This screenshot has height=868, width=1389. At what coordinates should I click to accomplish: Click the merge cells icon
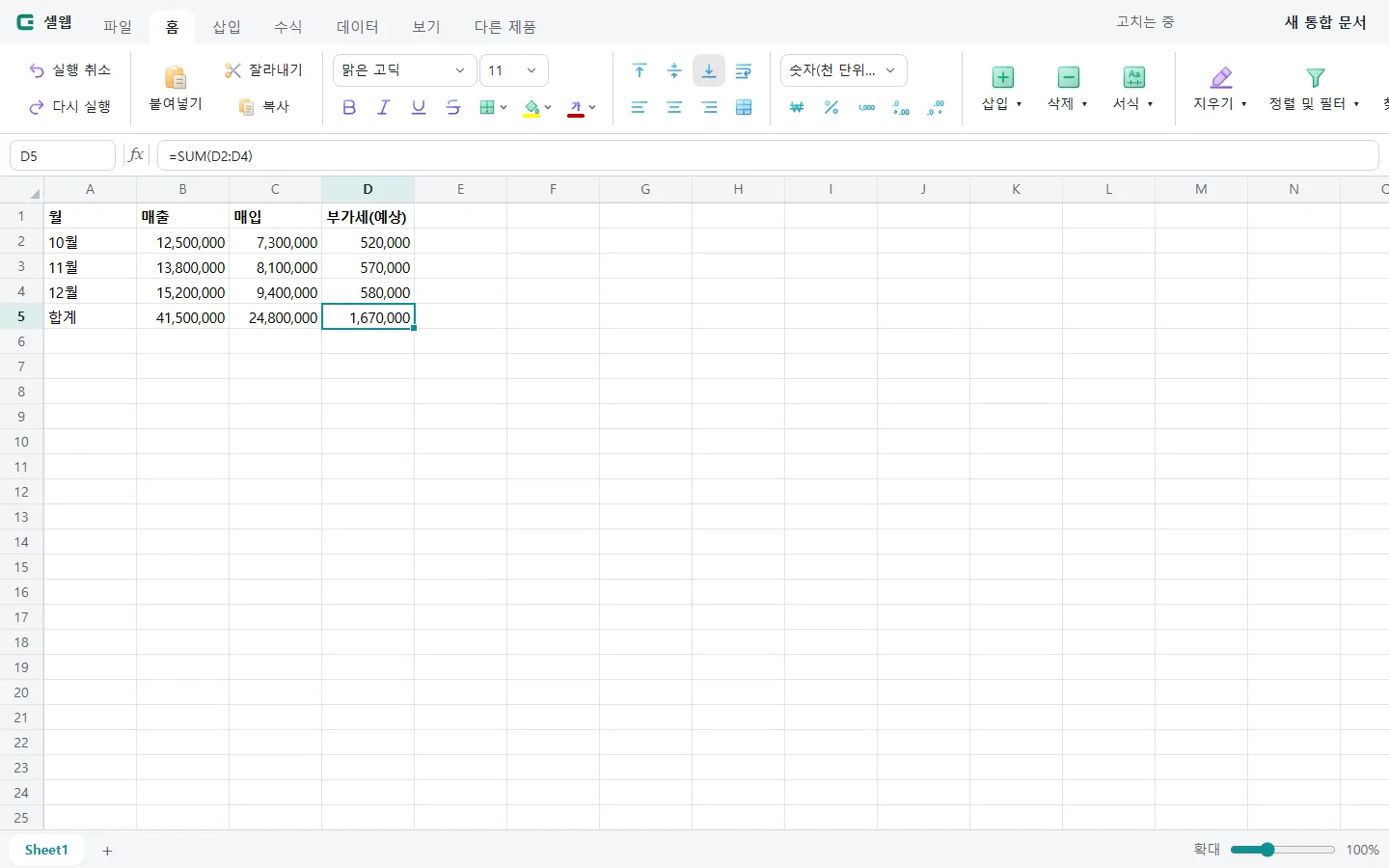744,108
